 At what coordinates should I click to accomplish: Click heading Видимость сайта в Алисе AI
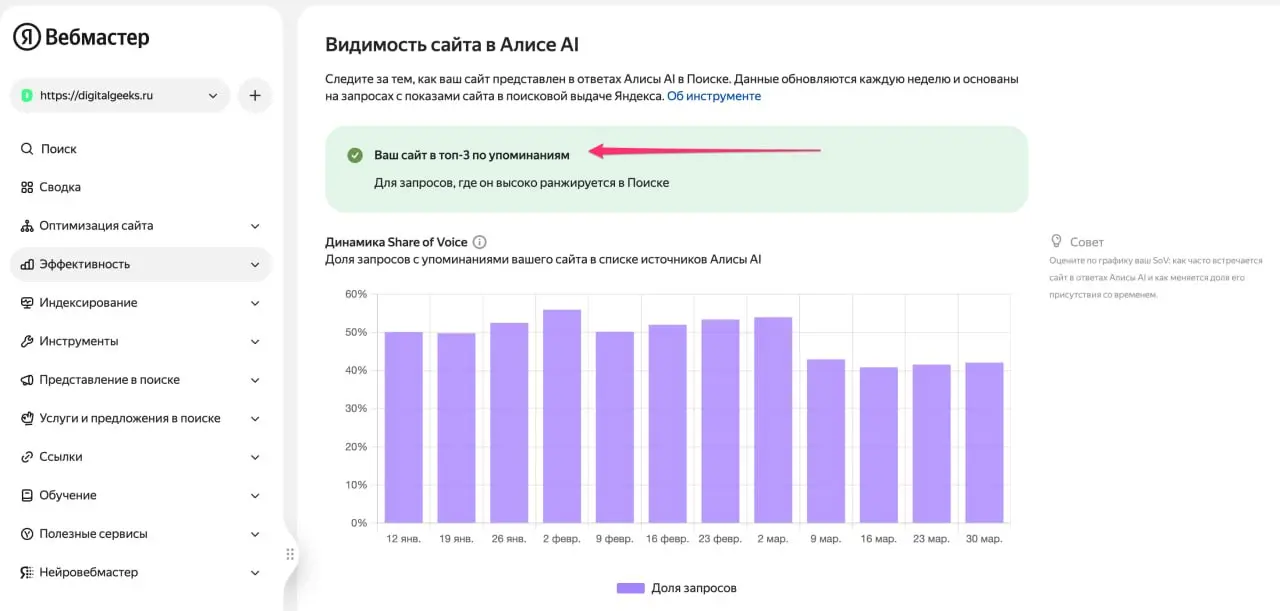tap(452, 45)
